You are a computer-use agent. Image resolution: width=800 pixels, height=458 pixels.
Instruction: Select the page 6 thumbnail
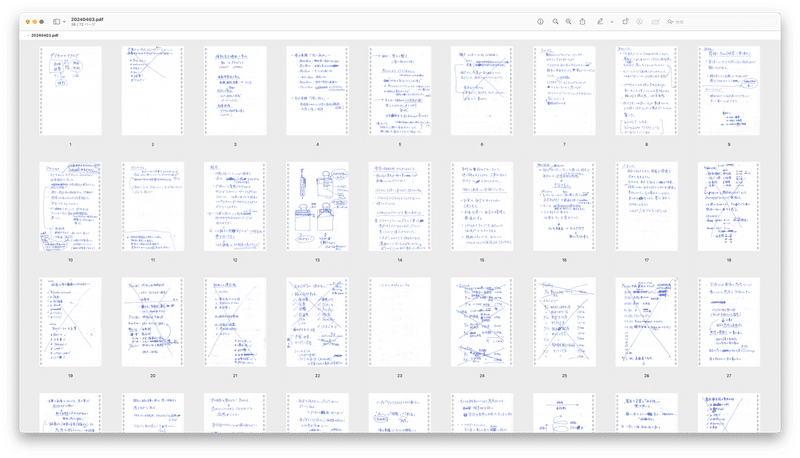click(x=482, y=91)
